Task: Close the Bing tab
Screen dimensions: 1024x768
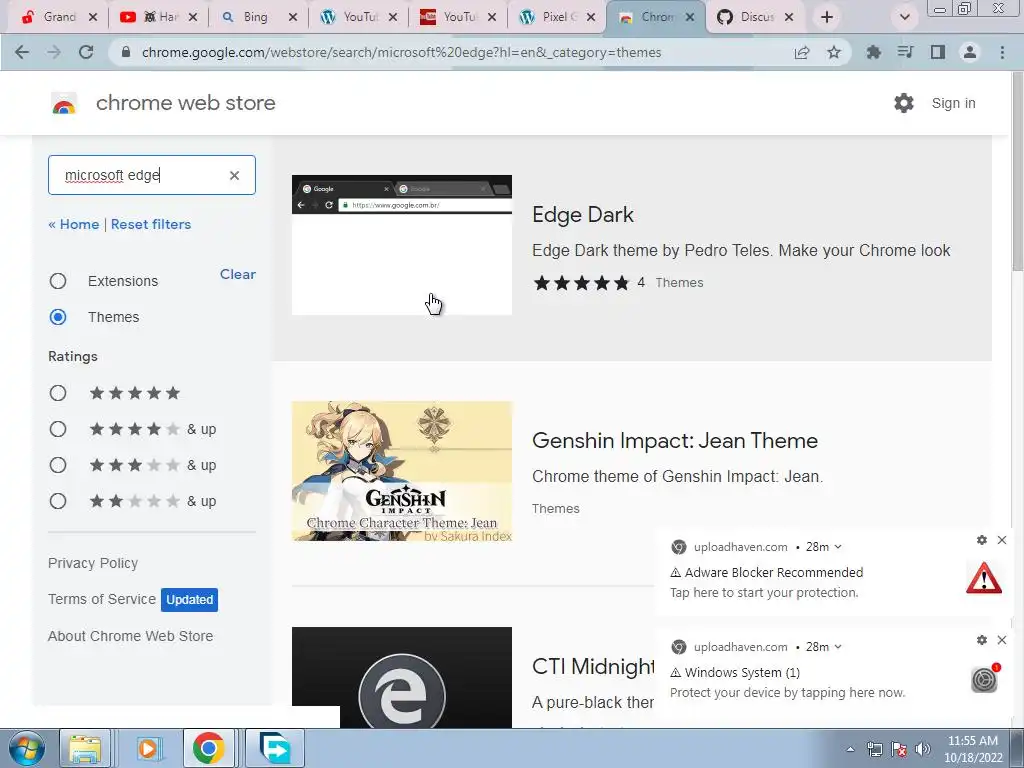Action: (x=293, y=18)
